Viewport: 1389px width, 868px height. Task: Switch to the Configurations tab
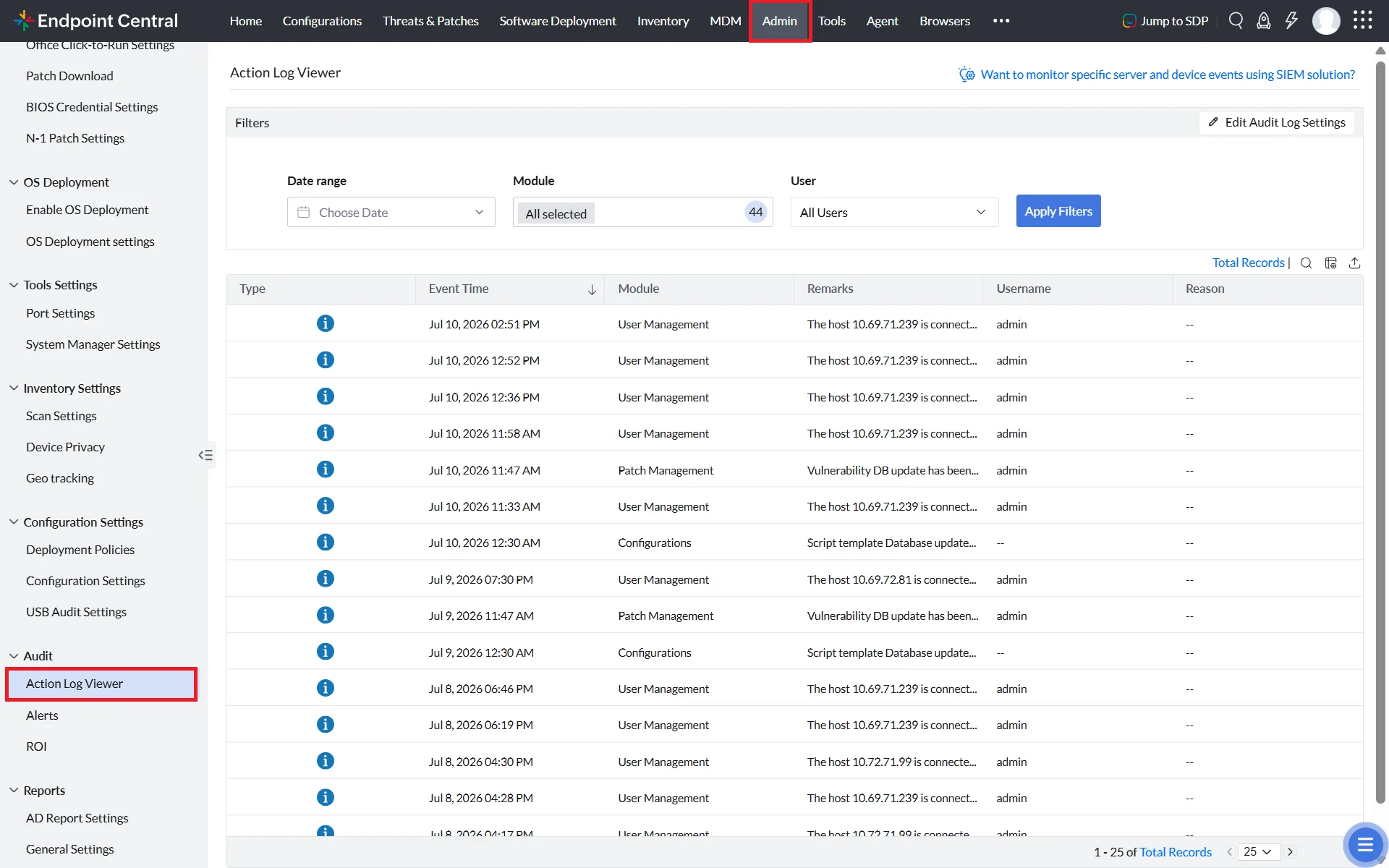(x=322, y=21)
